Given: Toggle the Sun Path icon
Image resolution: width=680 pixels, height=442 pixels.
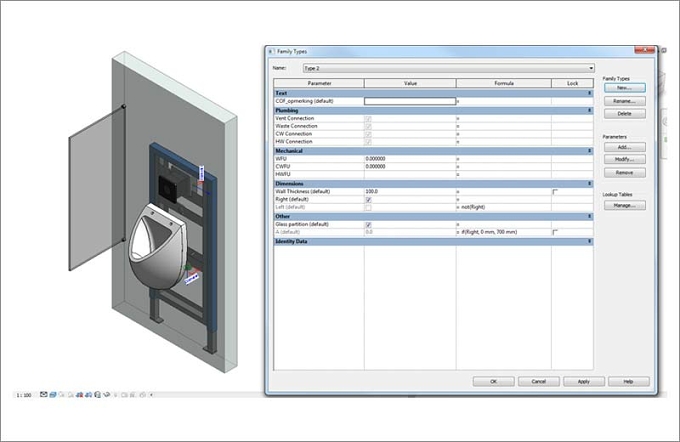Looking at the screenshot, I should tap(62, 395).
